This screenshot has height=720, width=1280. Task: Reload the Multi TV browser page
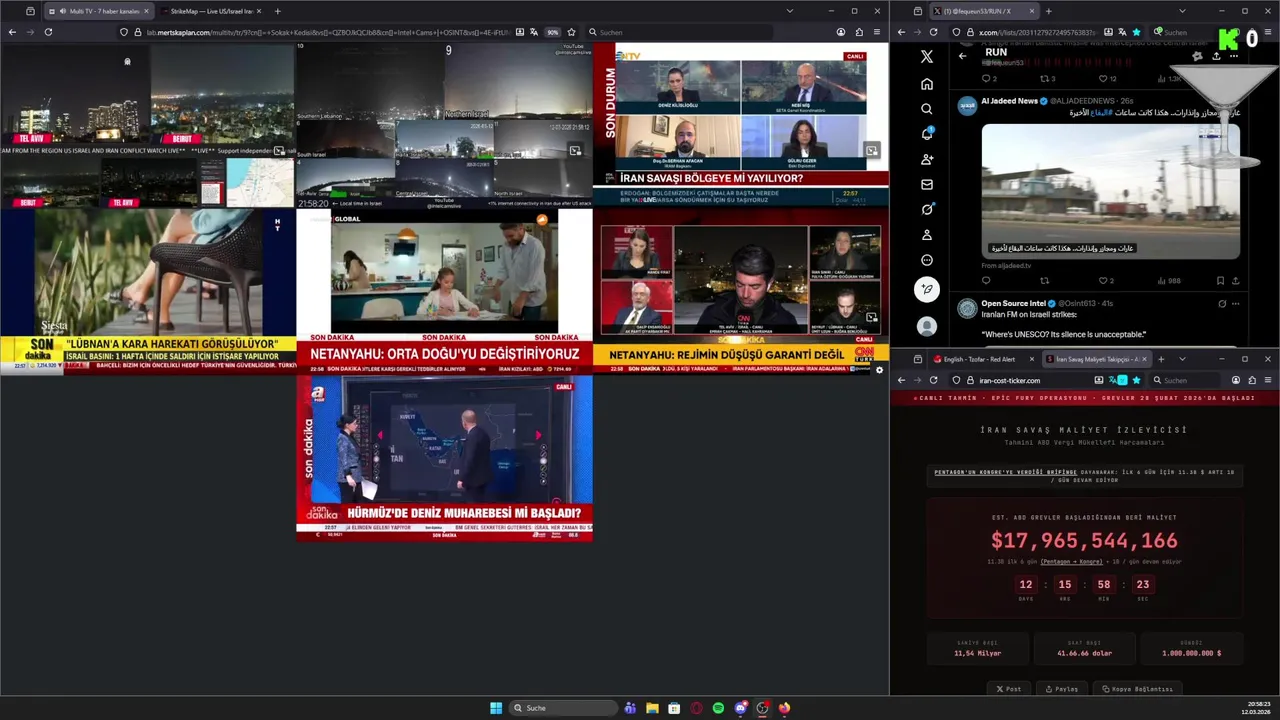click(x=48, y=32)
